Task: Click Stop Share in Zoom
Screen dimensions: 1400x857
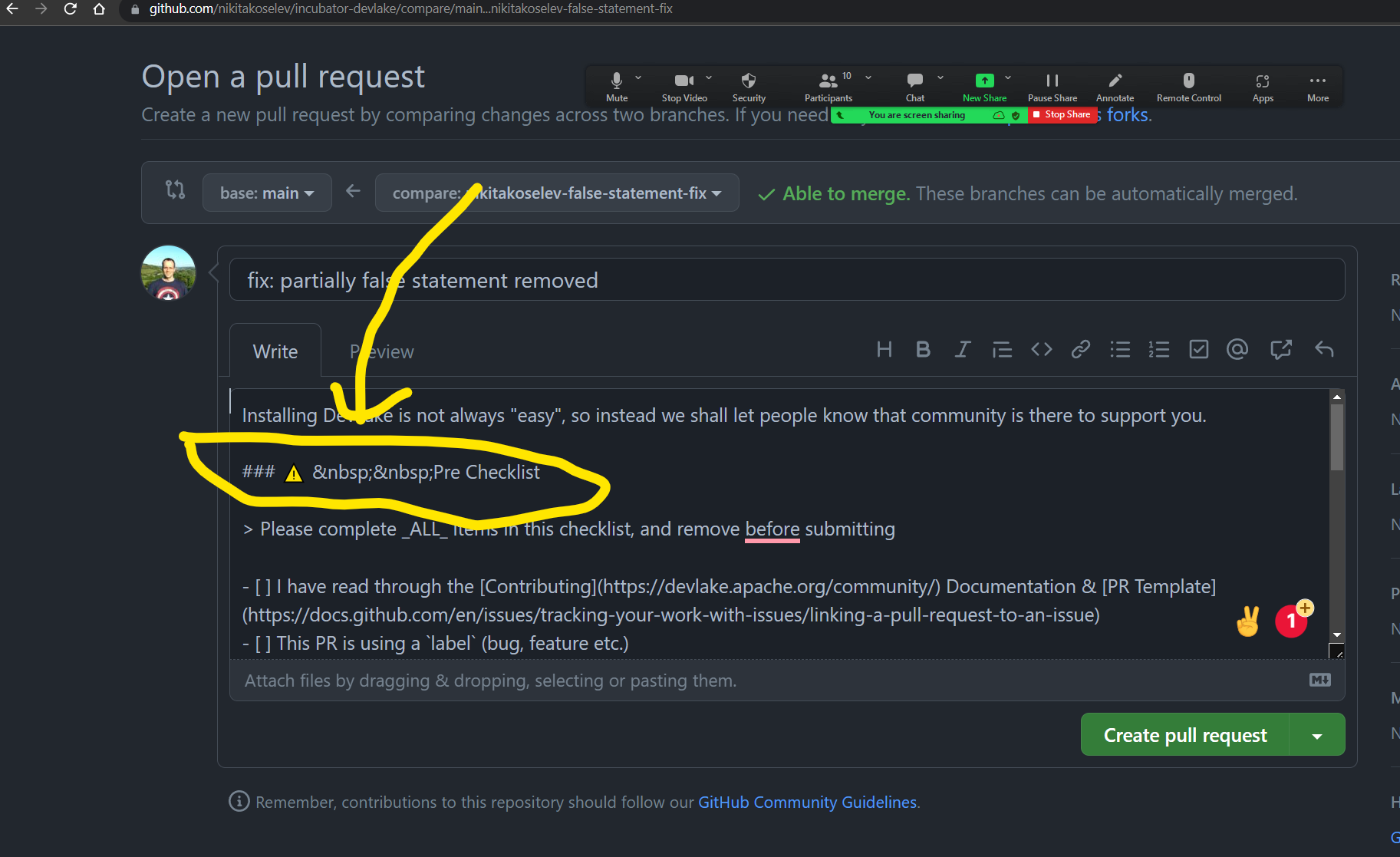Action: pos(1062,114)
